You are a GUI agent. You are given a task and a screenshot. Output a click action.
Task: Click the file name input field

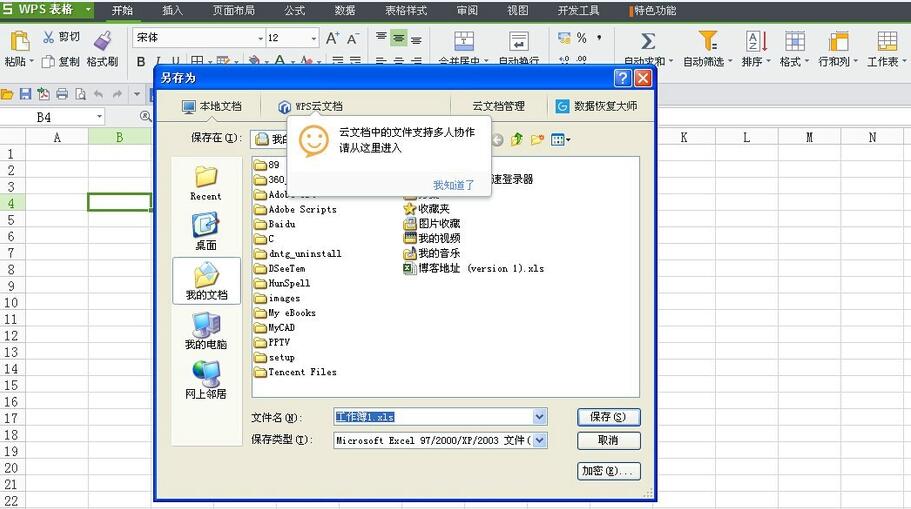(433, 417)
